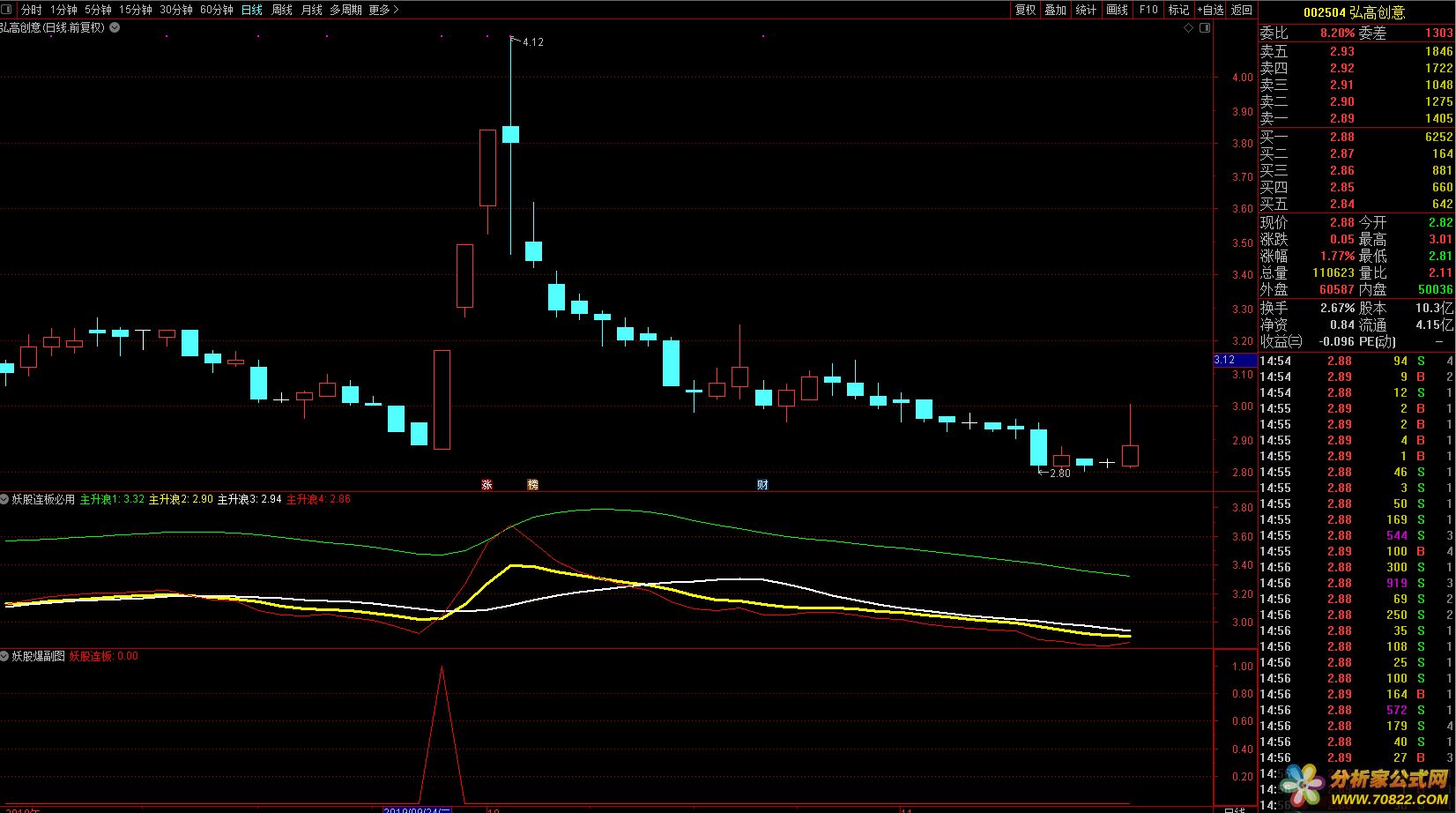This screenshot has height=813, width=1456.
Task: Click the 内盘 value 50036
Action: coord(1435,289)
